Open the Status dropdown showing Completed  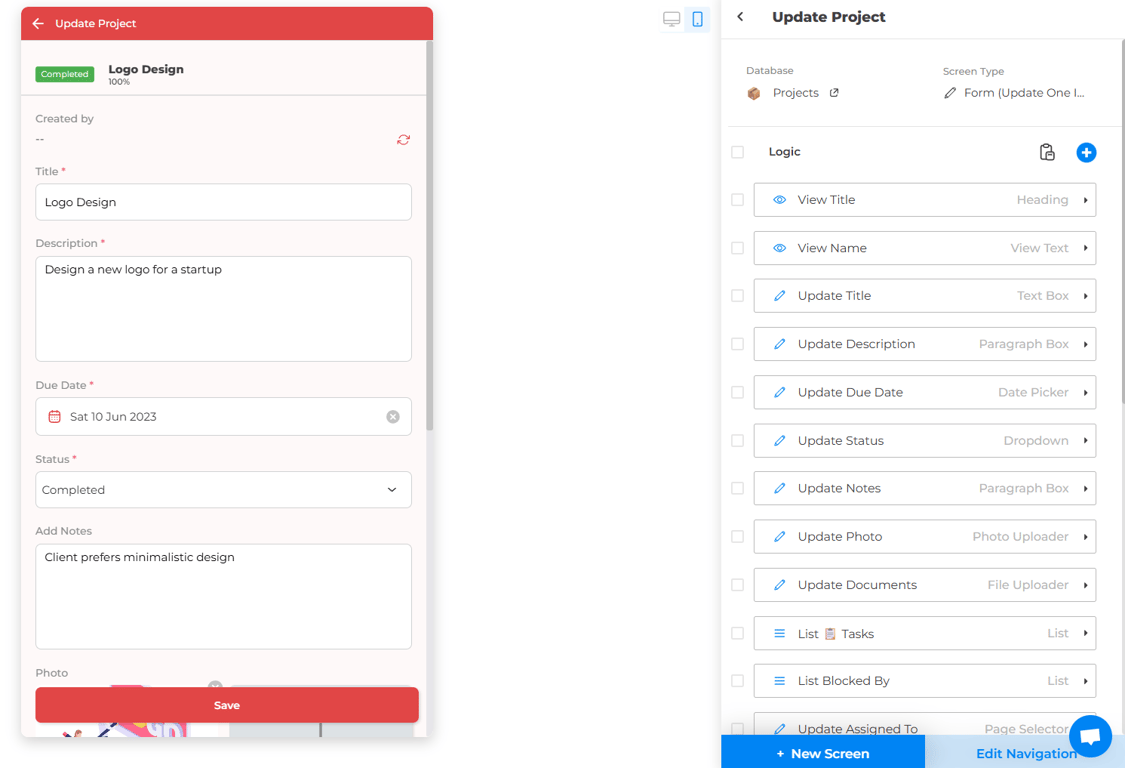click(x=223, y=490)
